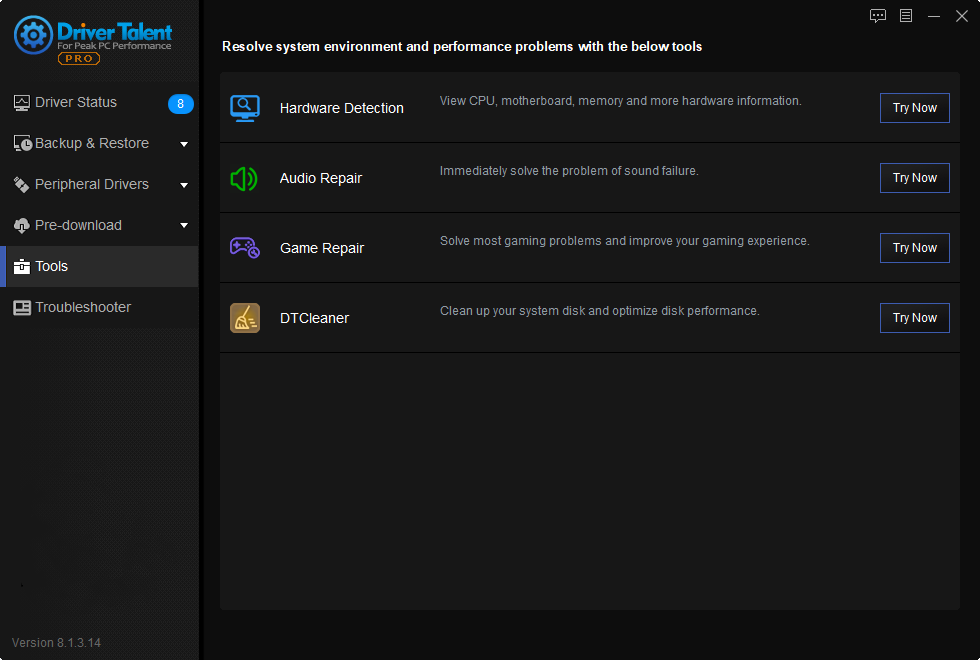Image resolution: width=980 pixels, height=660 pixels.
Task: Click 'Immediately solve the problem of sound failure' text
Action: coord(569,171)
